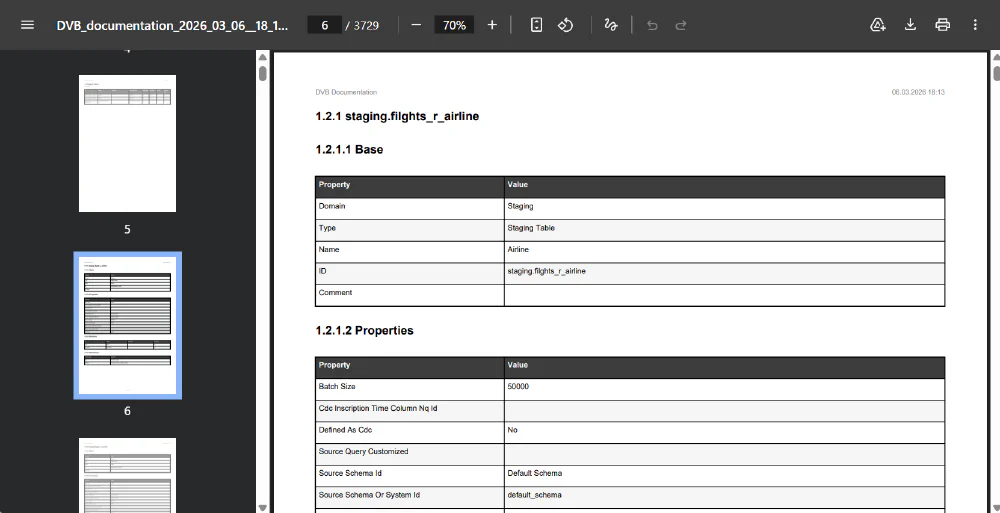This screenshot has height=513, width=1000.
Task: Click the thumbnail panel scrollbar handle
Action: click(x=263, y=73)
